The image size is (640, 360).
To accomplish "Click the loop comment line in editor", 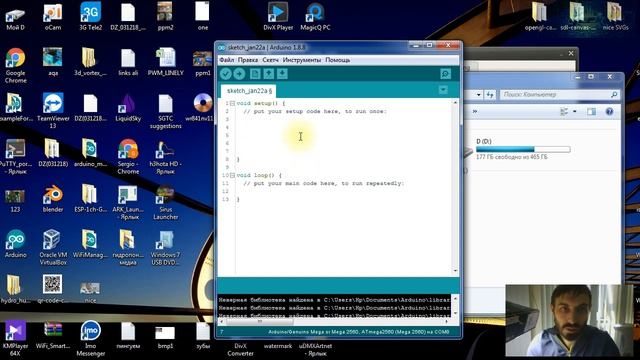I will point(323,183).
